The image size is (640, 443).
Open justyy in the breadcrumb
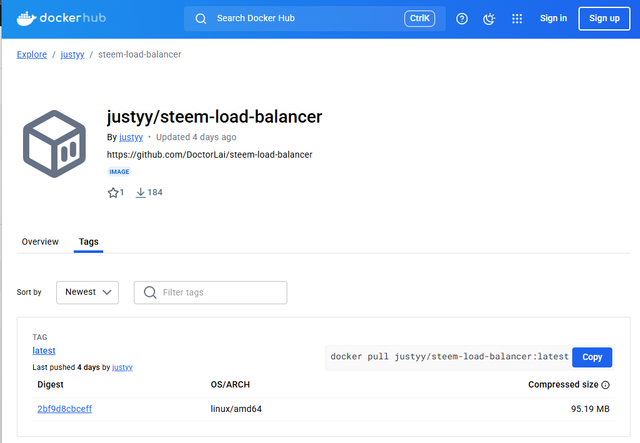pyautogui.click(x=72, y=54)
